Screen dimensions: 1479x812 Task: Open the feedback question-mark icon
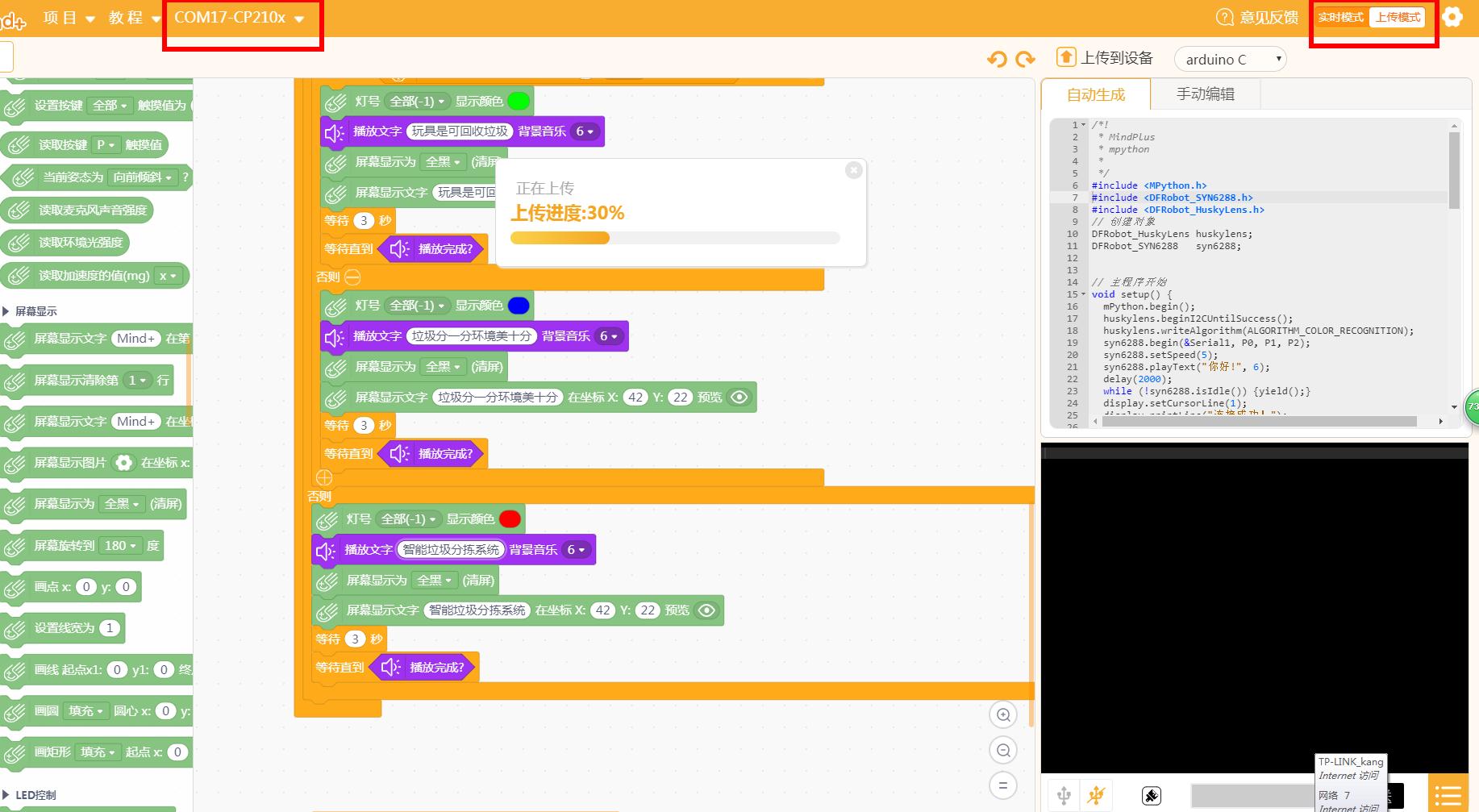(1224, 17)
